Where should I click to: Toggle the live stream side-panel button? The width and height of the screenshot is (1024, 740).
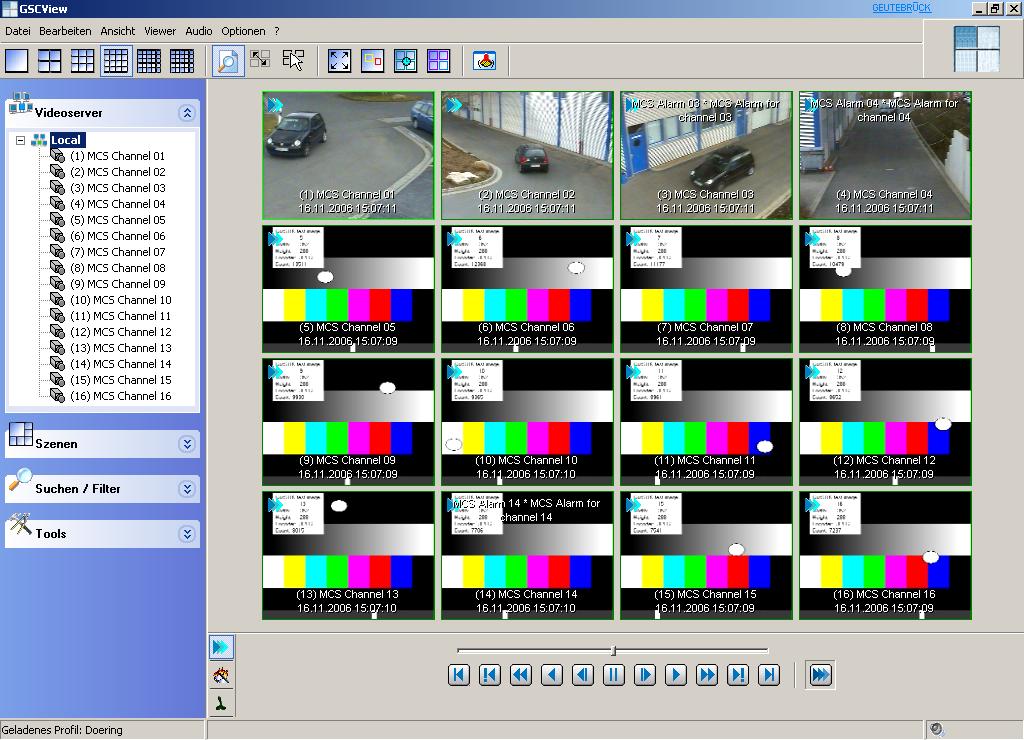pyautogui.click(x=221, y=648)
